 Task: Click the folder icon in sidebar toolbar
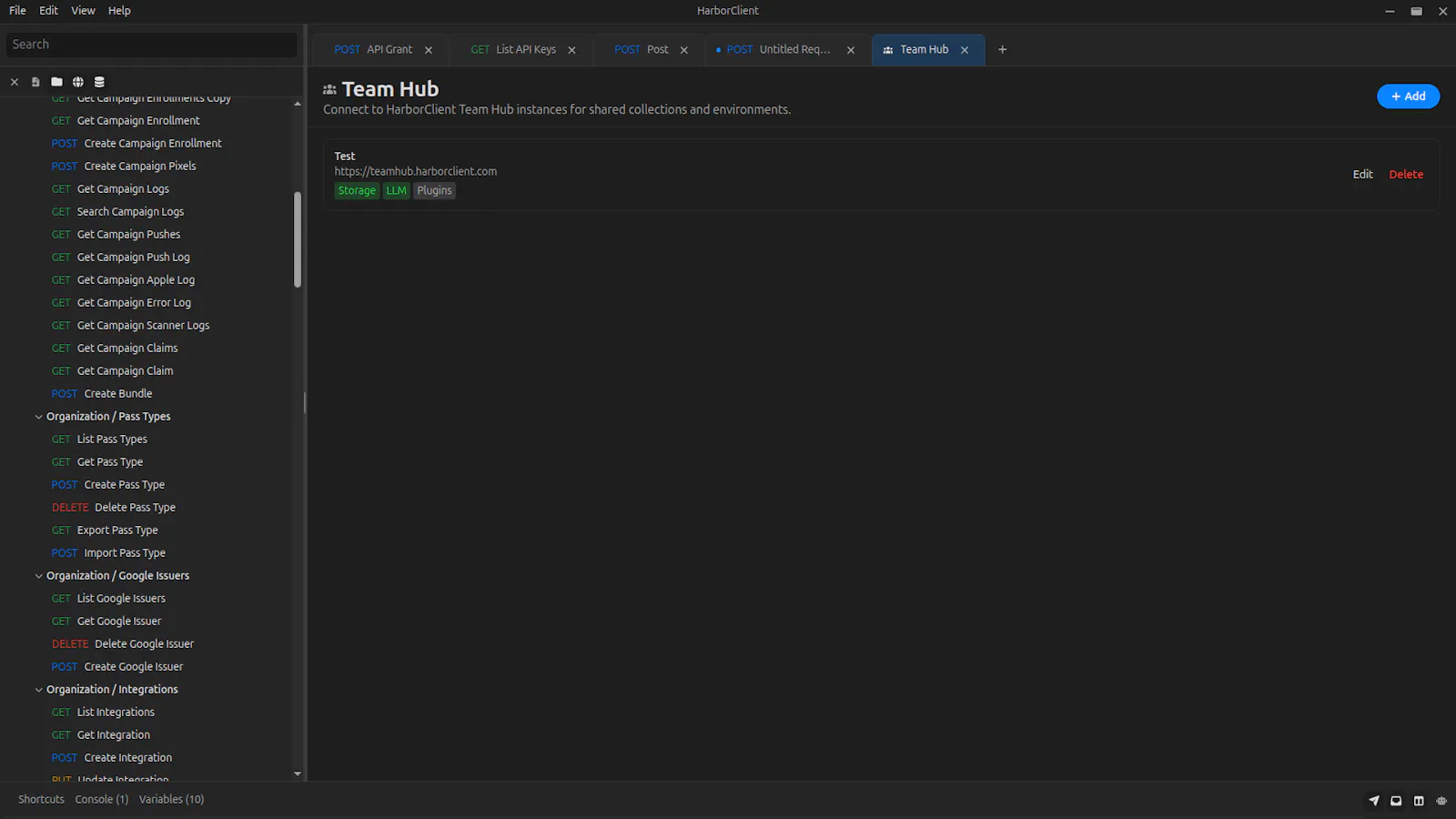pyautogui.click(x=56, y=82)
